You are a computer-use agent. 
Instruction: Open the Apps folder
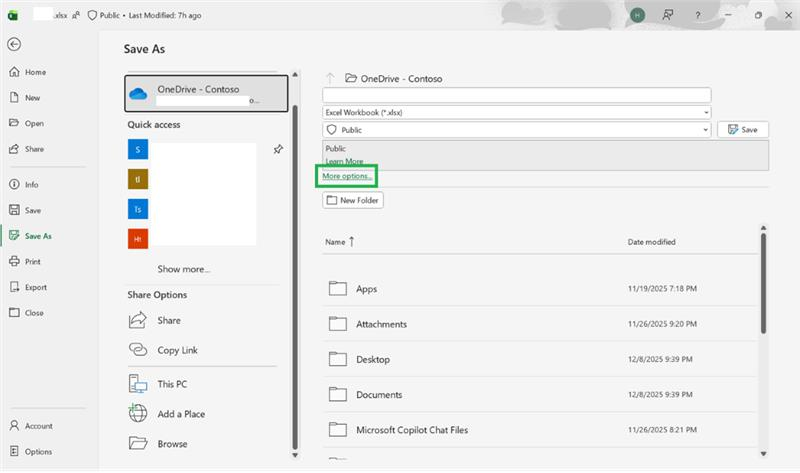pyautogui.click(x=540, y=289)
